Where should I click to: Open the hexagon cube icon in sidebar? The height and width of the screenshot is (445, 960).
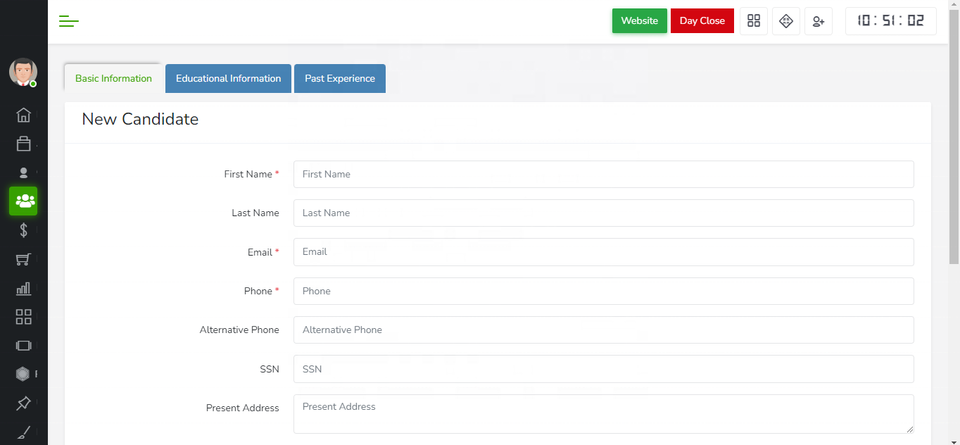click(x=23, y=373)
